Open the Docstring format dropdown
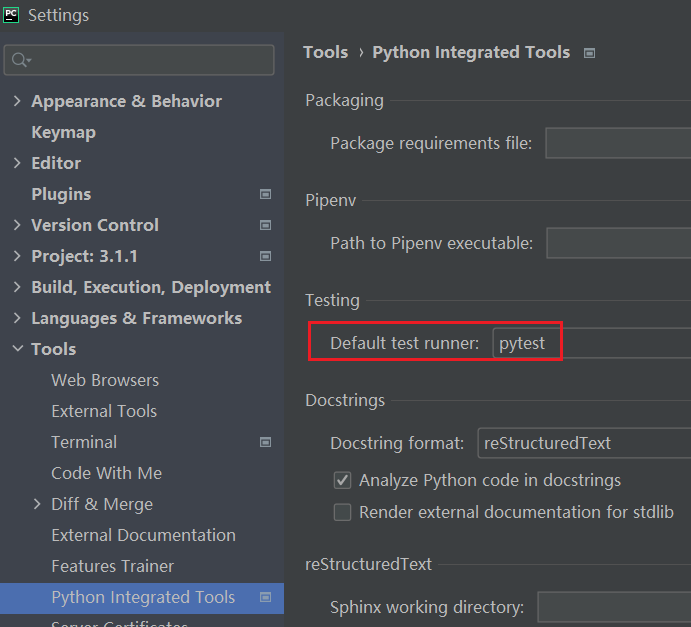The height and width of the screenshot is (627, 691). pyautogui.click(x=584, y=443)
